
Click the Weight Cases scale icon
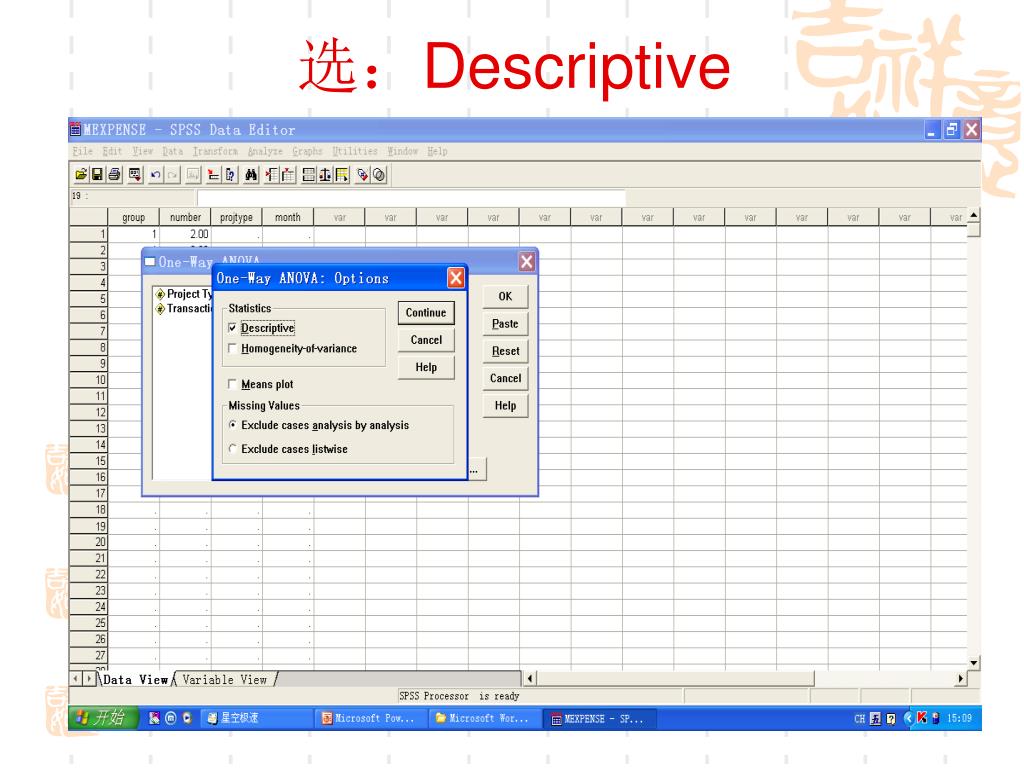(325, 175)
